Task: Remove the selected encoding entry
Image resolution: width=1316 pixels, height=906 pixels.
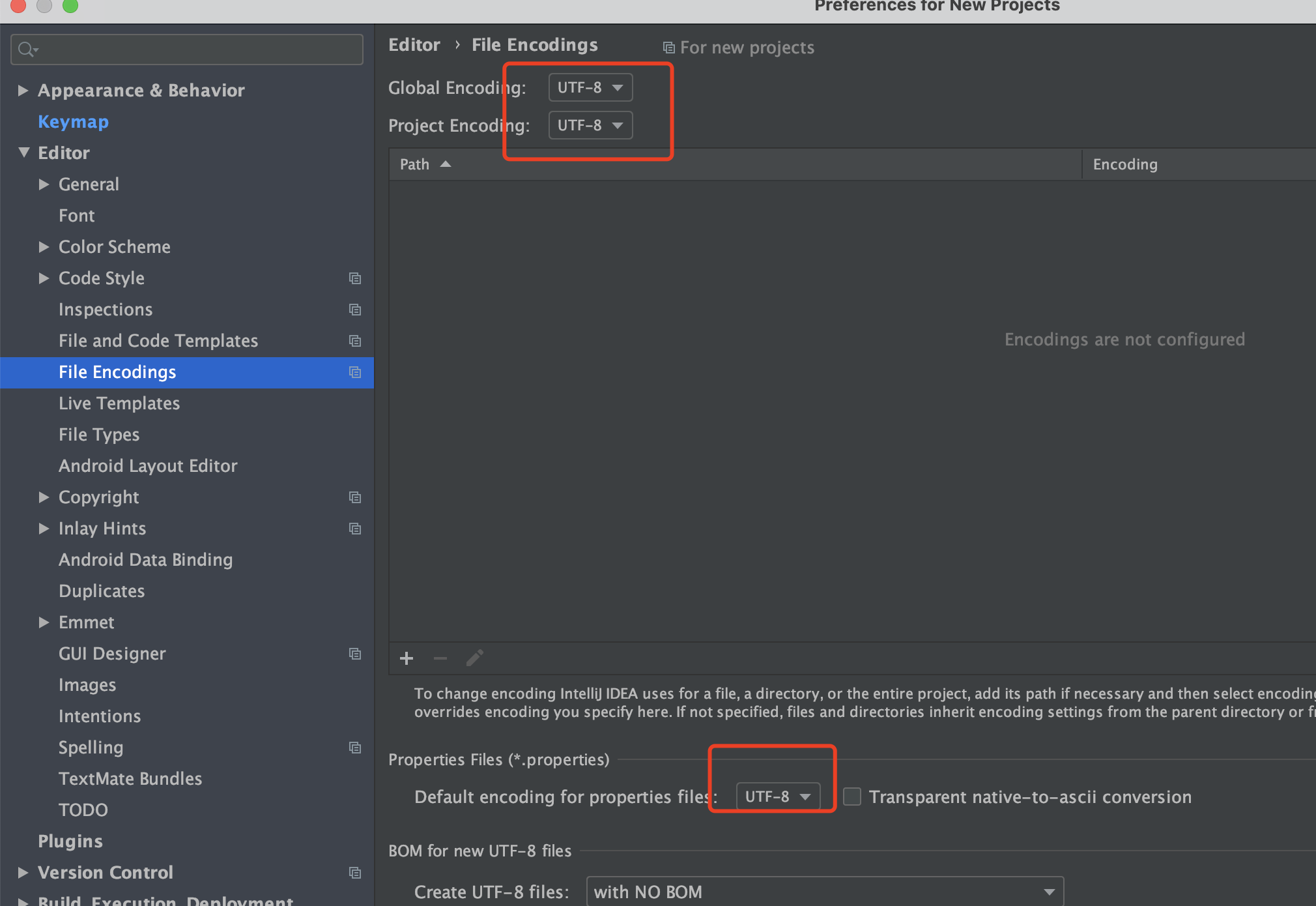Action: 440,658
